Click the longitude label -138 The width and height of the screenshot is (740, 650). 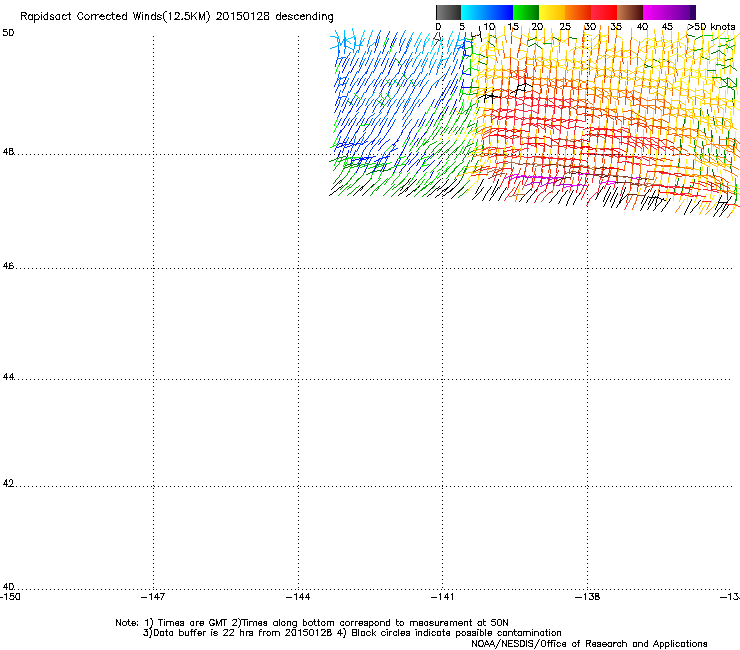click(587, 597)
